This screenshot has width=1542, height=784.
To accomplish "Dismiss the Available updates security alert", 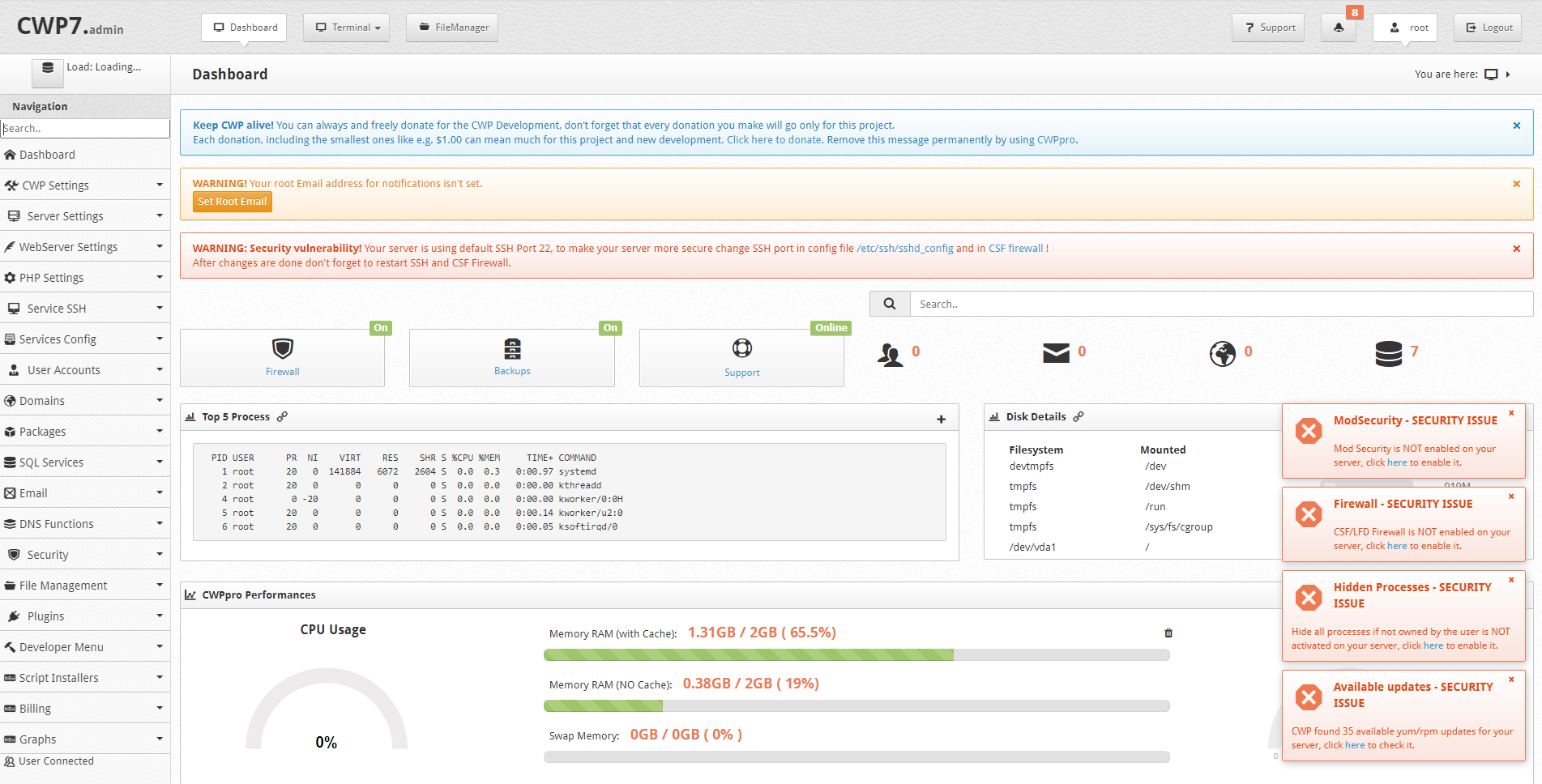I will [1511, 680].
